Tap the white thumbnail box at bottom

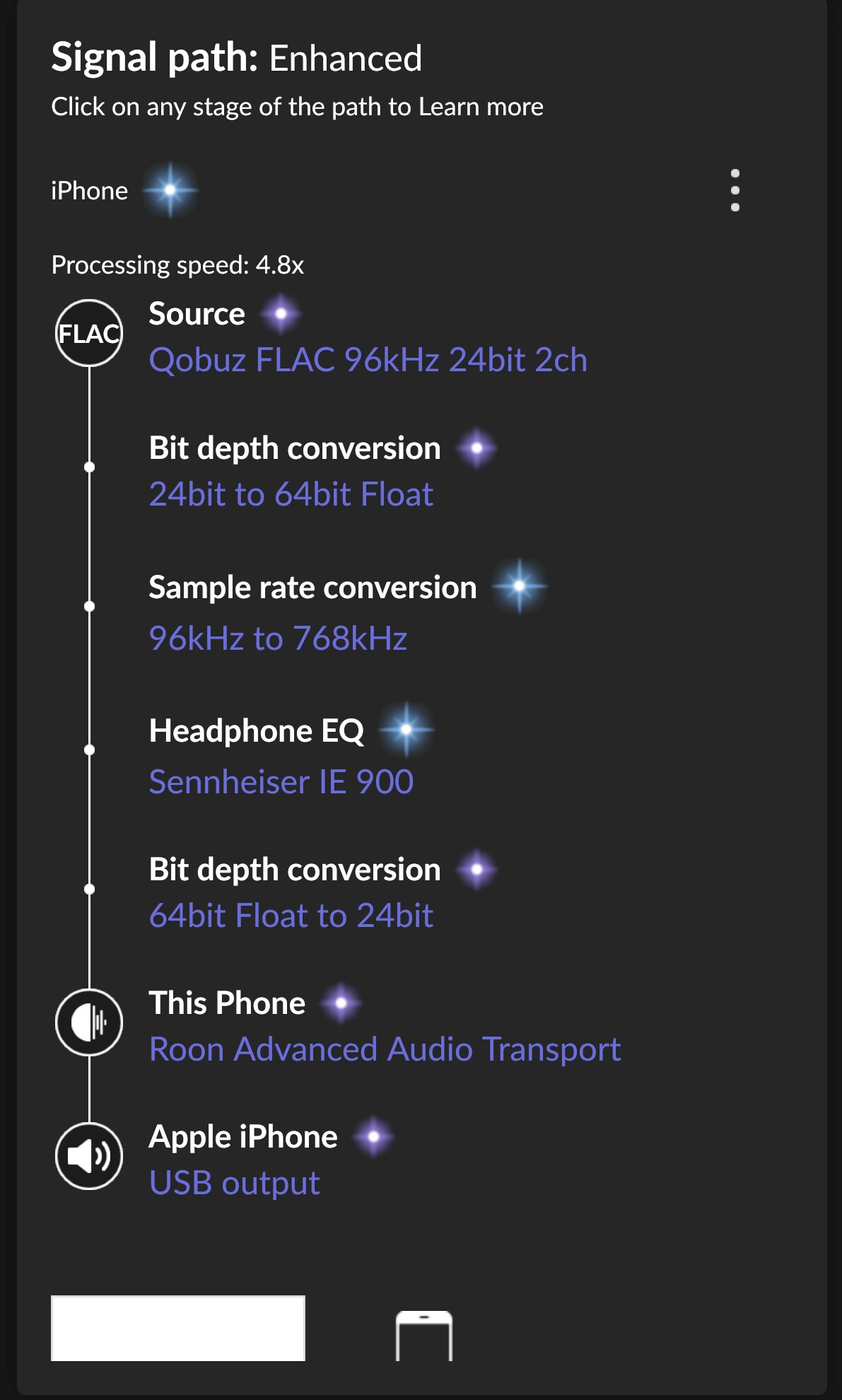click(178, 1328)
